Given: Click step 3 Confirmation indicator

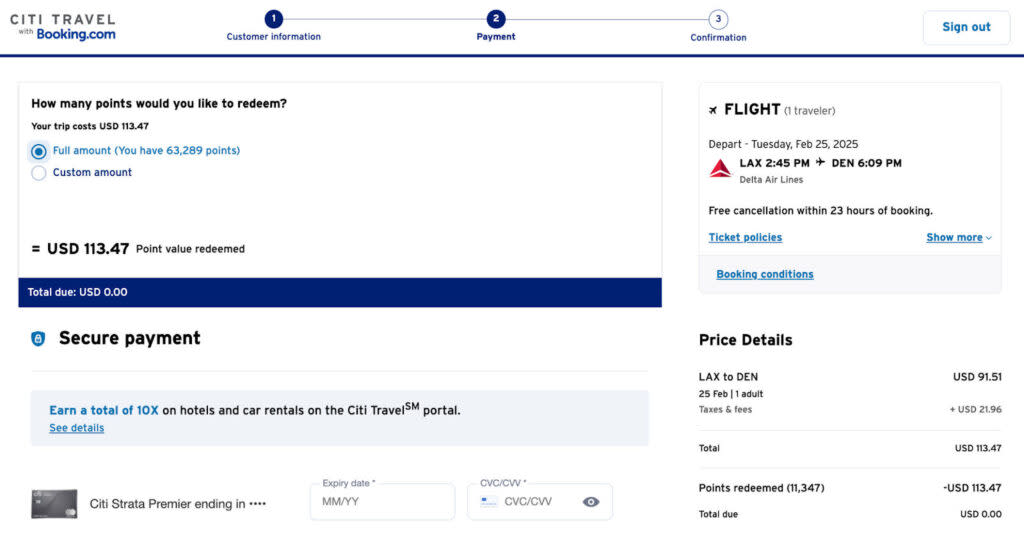Looking at the screenshot, I should 718,19.
